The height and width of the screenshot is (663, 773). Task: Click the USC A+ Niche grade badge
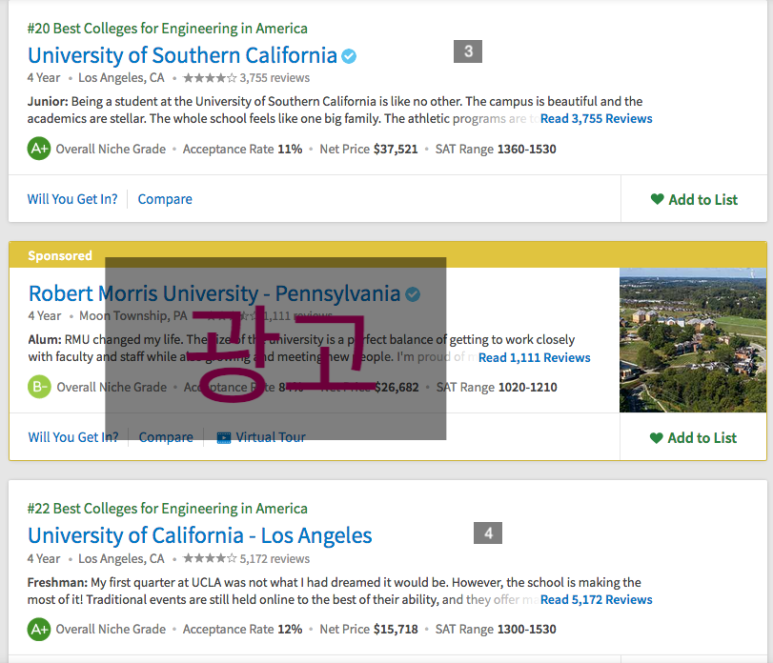pyautogui.click(x=39, y=148)
